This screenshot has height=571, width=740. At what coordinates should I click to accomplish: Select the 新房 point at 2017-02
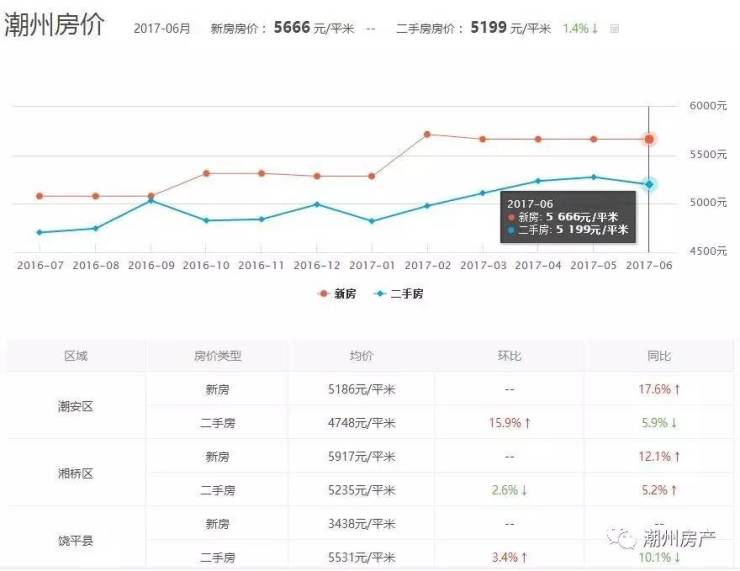pyautogui.click(x=427, y=134)
